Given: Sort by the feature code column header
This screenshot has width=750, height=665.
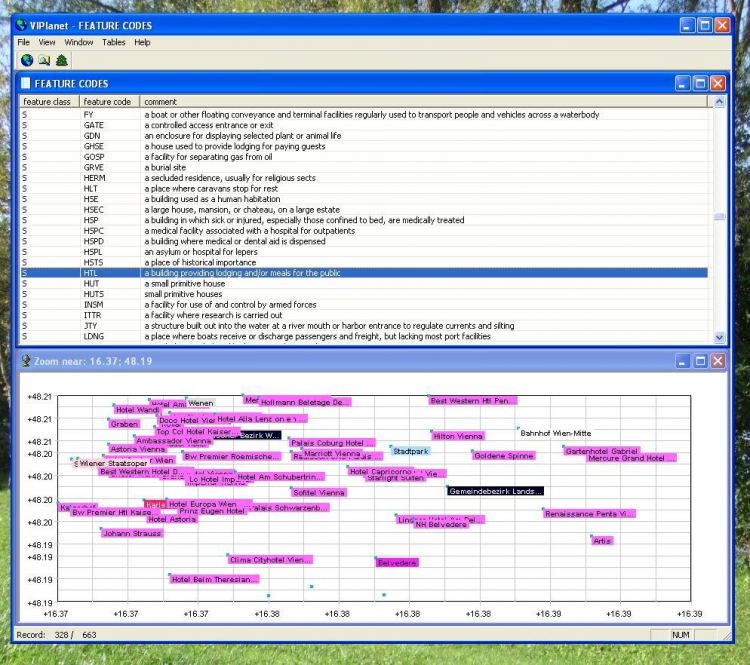Looking at the screenshot, I should coord(110,101).
